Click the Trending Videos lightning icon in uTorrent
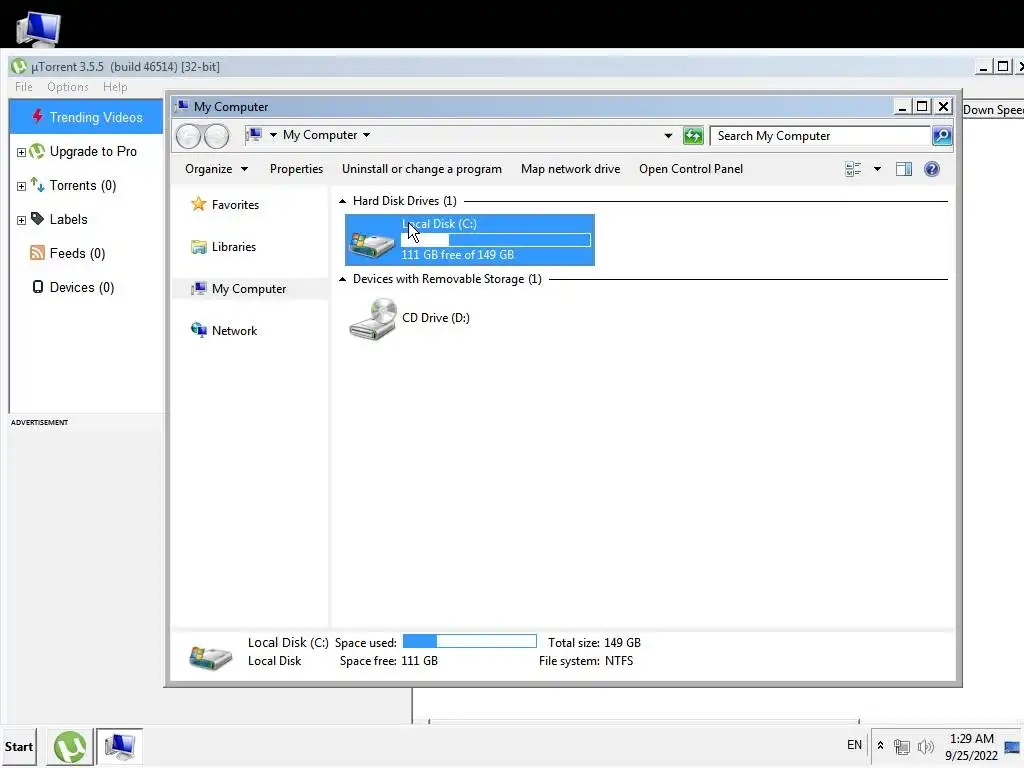 pyautogui.click(x=37, y=116)
